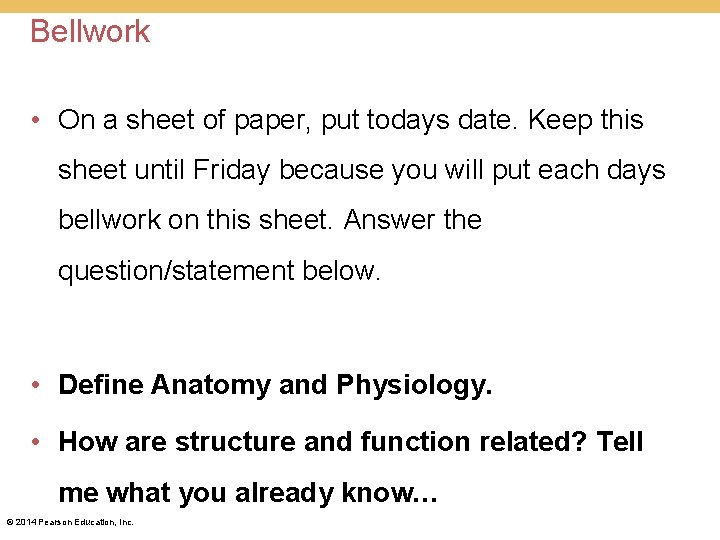Image resolution: width=720 pixels, height=540 pixels.
Task: Click the line 'bellwork on this sheet'
Action: 270,220
